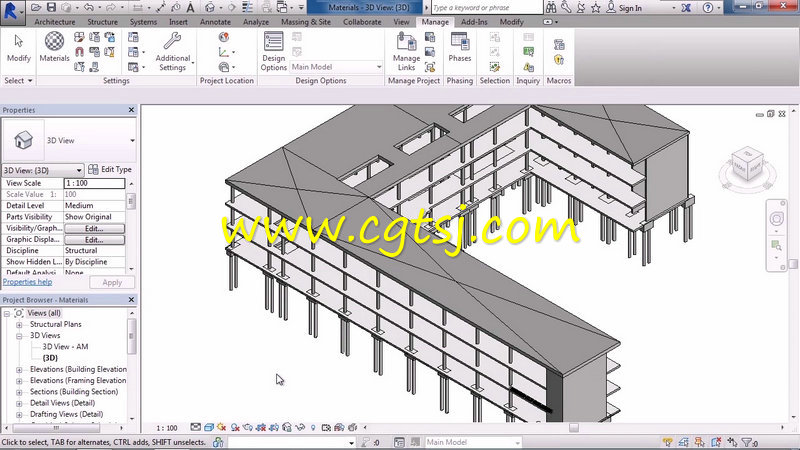Open Object Styles in Settings panel
Image resolution: width=800 pixels, height=450 pixels.
79,37
